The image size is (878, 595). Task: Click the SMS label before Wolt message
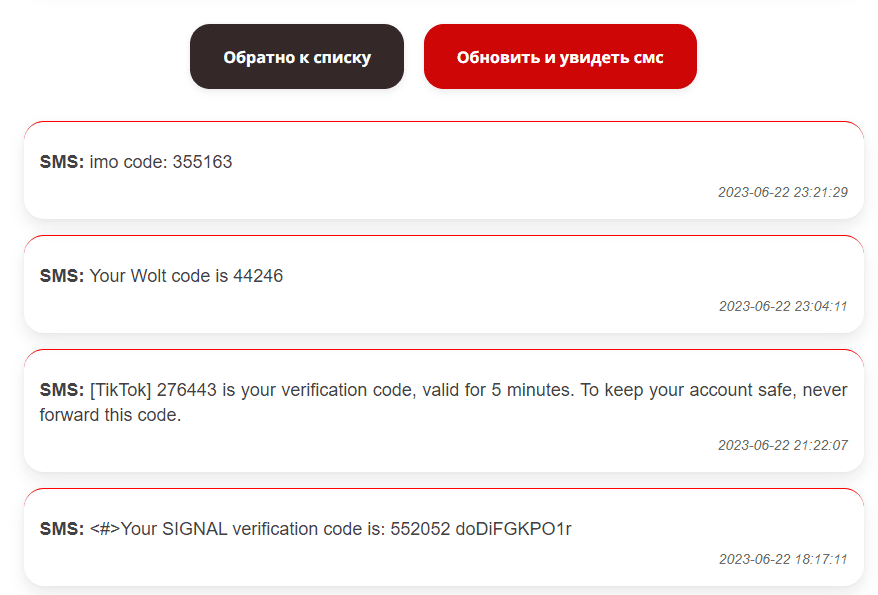tap(62, 276)
